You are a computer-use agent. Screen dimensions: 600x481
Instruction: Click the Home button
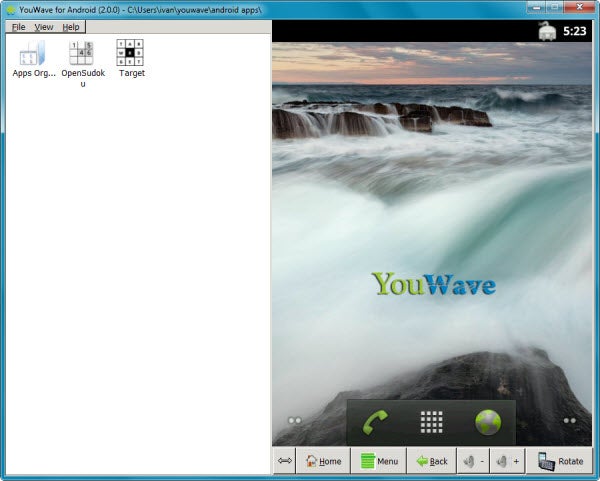pos(324,461)
